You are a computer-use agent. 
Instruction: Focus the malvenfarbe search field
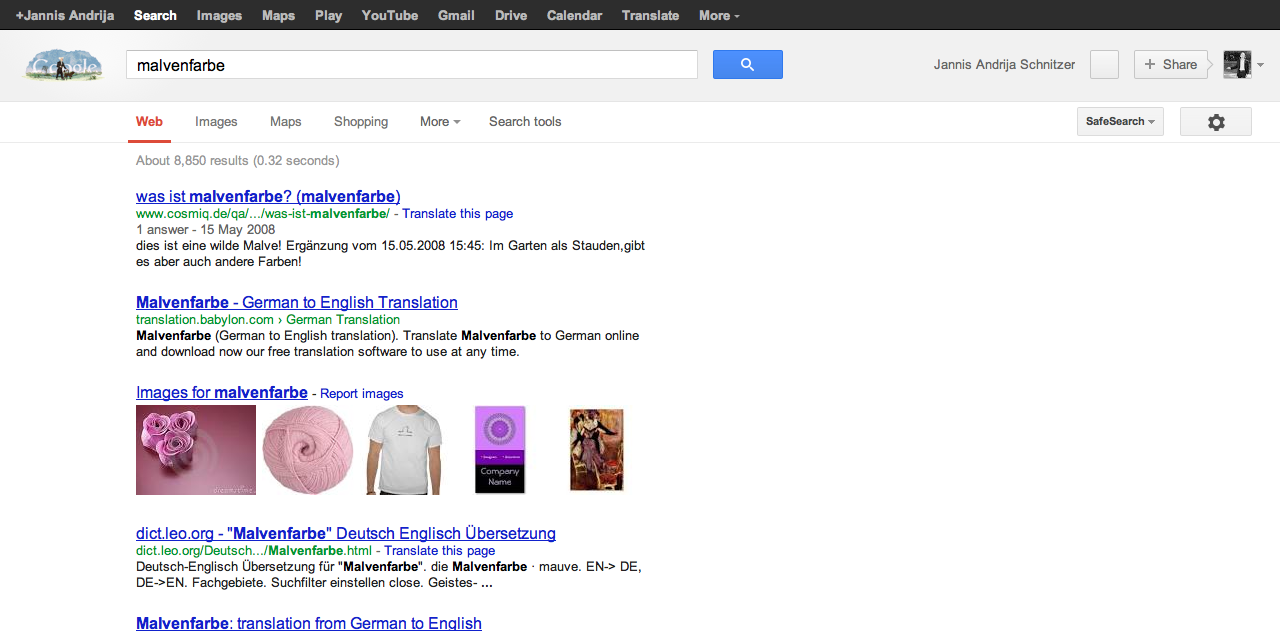click(411, 65)
